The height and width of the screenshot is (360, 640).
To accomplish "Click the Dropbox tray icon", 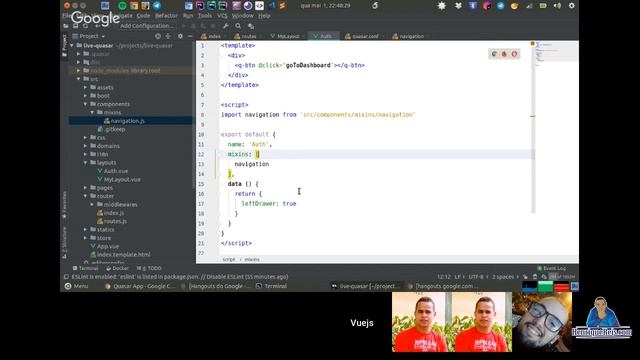I will (x=458, y=6).
